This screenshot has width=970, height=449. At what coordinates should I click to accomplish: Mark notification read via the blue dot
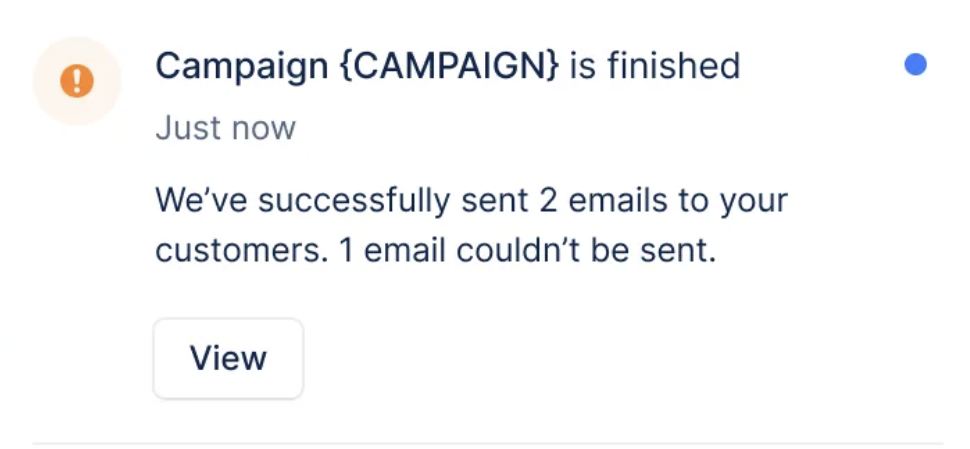click(x=914, y=65)
